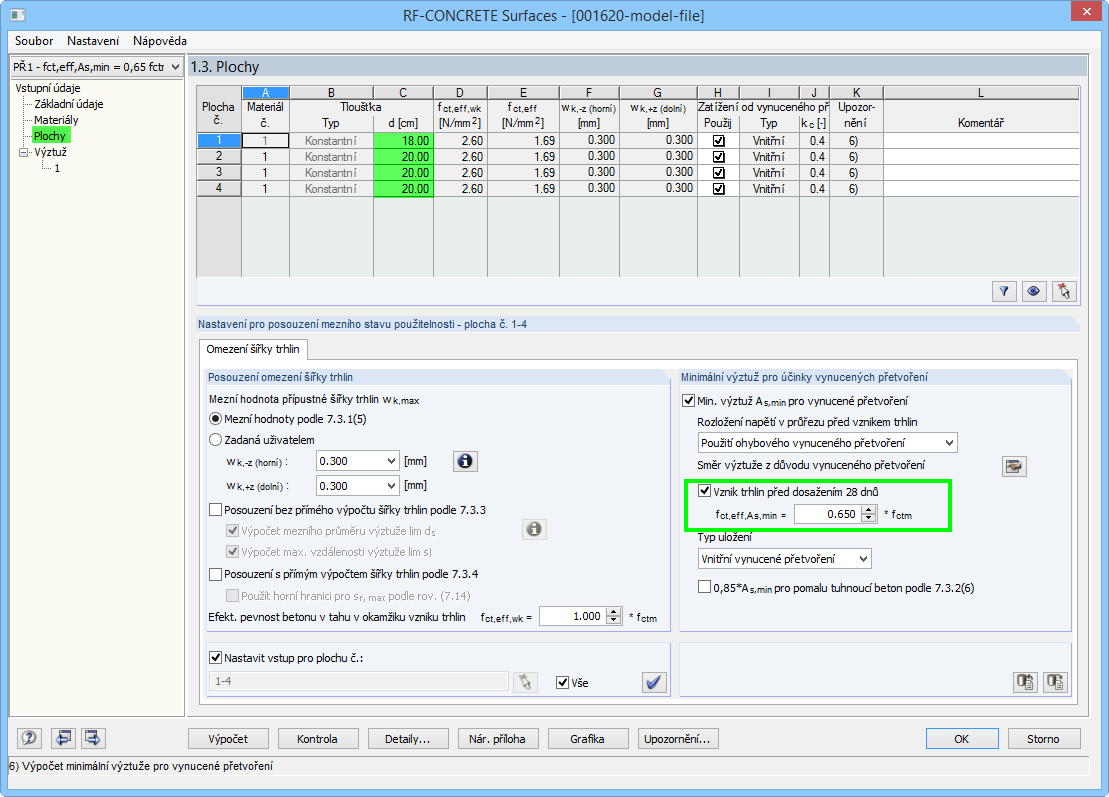This screenshot has height=797, width=1109.
Task: Select Materiály in the tree
Action: (x=56, y=120)
